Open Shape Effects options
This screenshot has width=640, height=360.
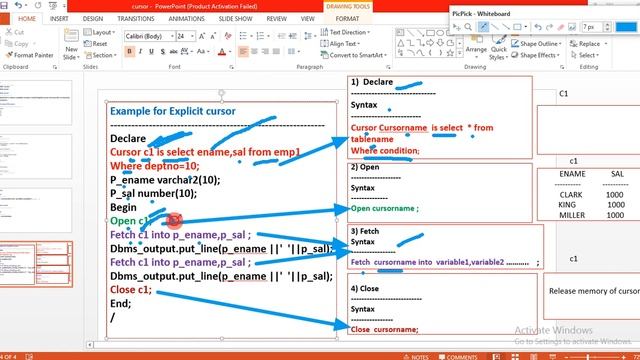point(535,55)
